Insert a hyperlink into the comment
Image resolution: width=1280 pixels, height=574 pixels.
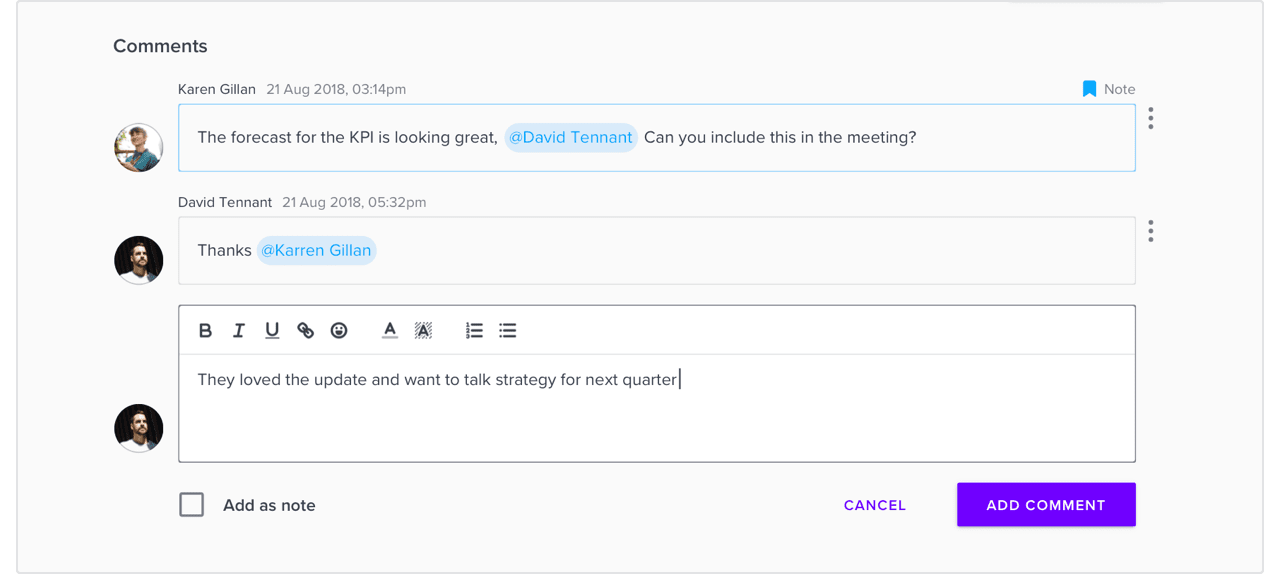[306, 330]
